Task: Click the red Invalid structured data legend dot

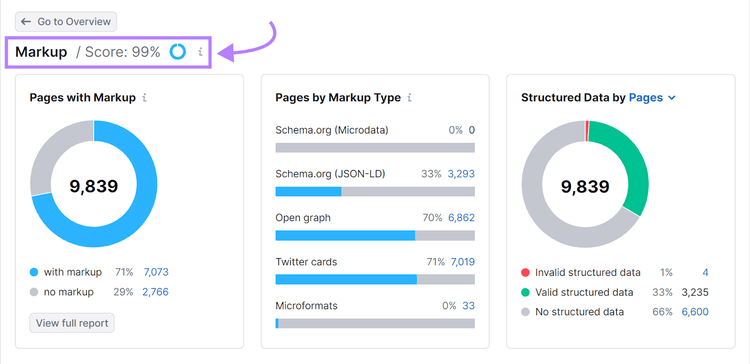Action: [x=525, y=273]
